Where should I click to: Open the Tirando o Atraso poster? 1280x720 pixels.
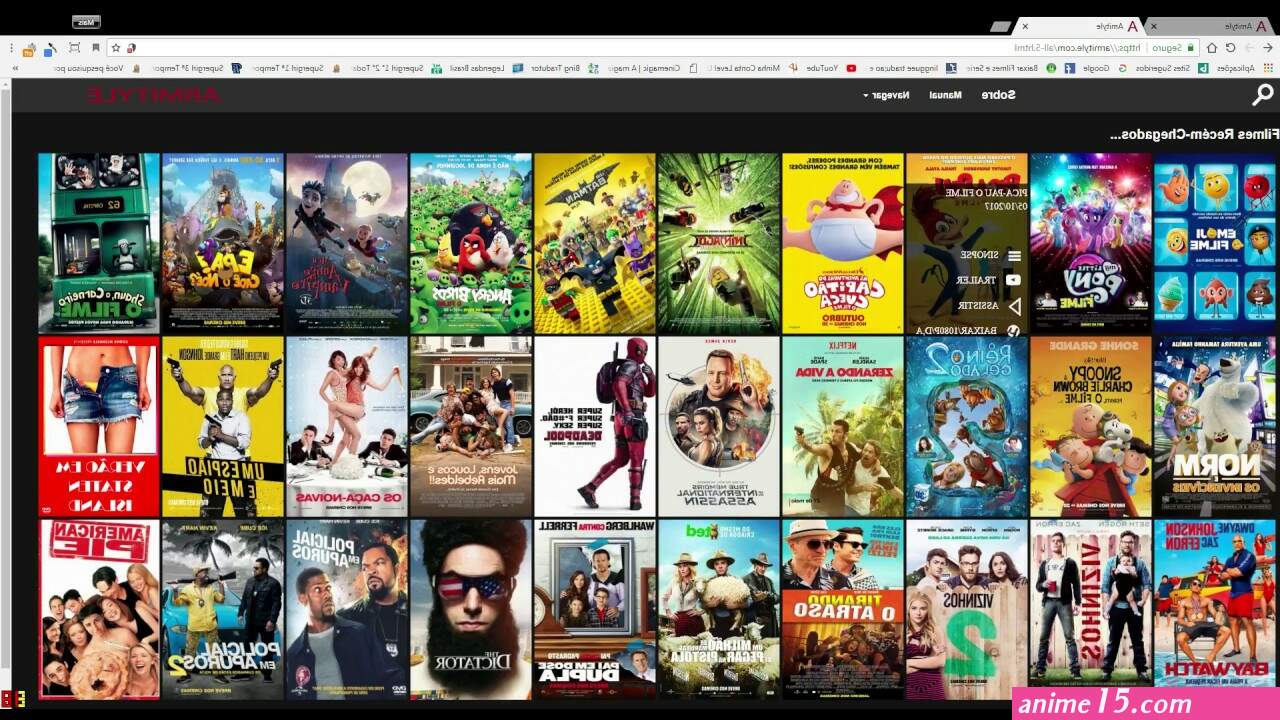click(843, 609)
